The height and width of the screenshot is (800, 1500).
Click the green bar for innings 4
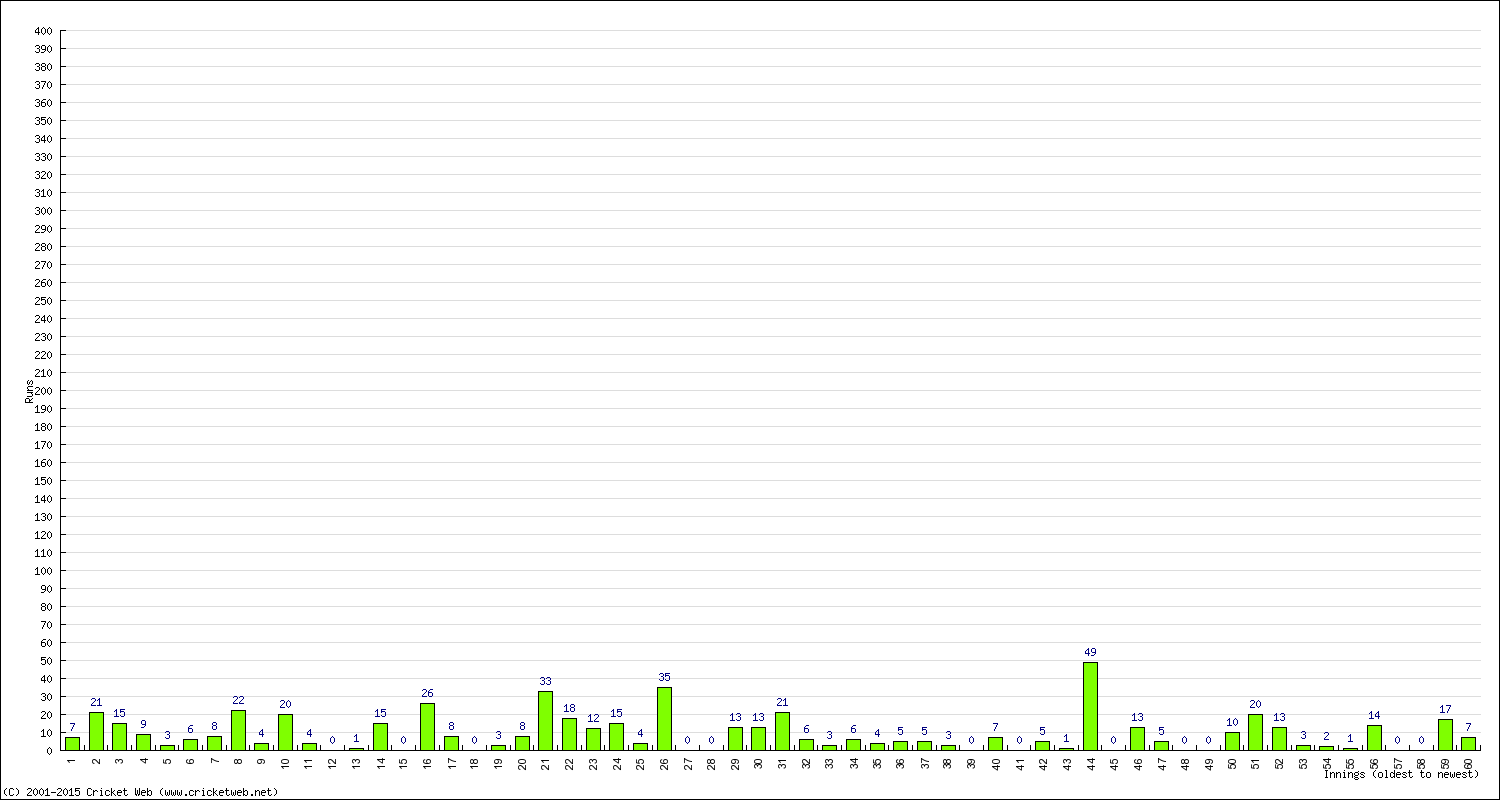coord(143,742)
